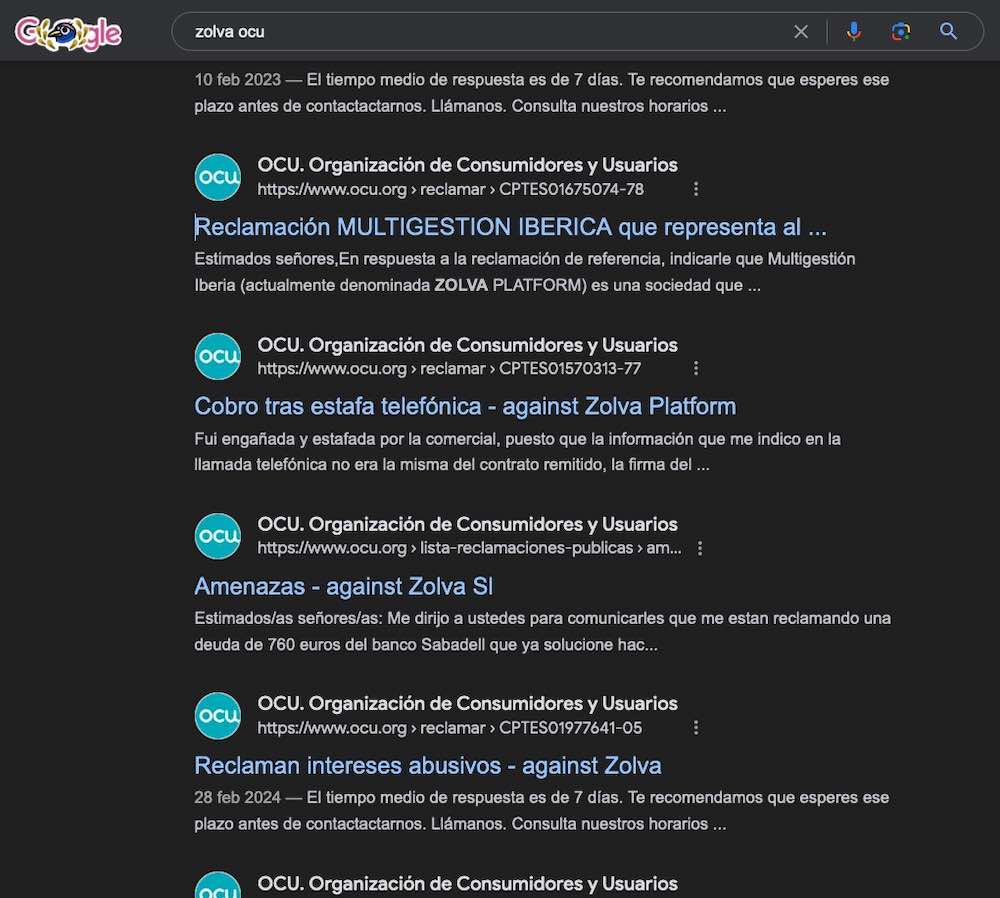
Task: Open Google Lens image search
Action: pyautogui.click(x=901, y=31)
